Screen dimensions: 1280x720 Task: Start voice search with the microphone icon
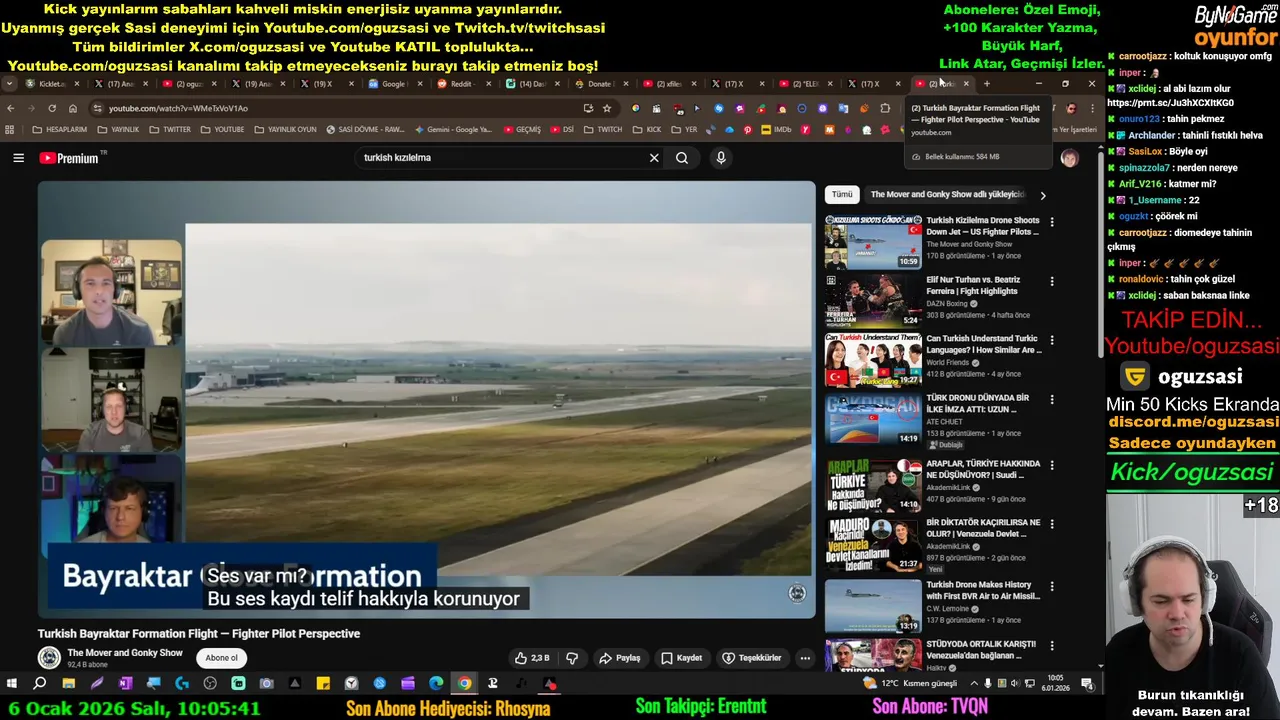tap(720, 158)
